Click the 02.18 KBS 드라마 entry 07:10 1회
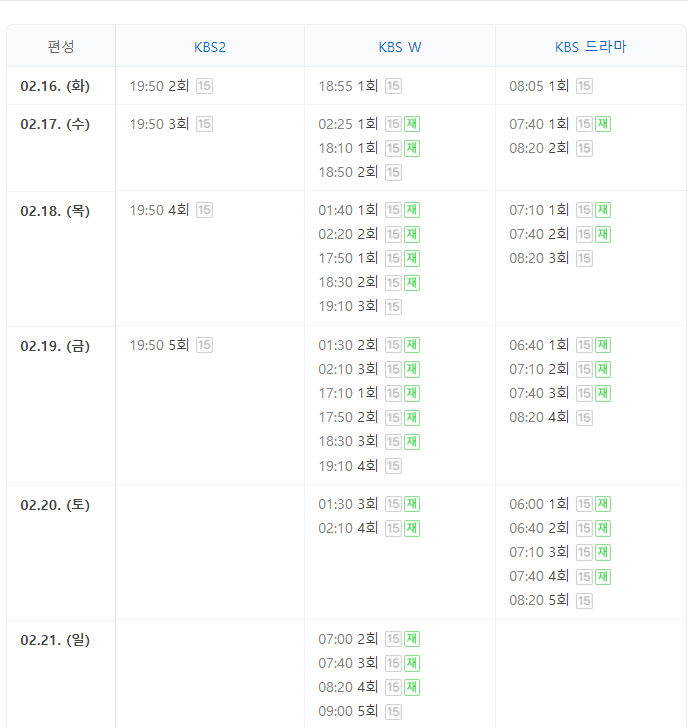Screen dimensions: 688x728 pyautogui.click(x=539, y=210)
